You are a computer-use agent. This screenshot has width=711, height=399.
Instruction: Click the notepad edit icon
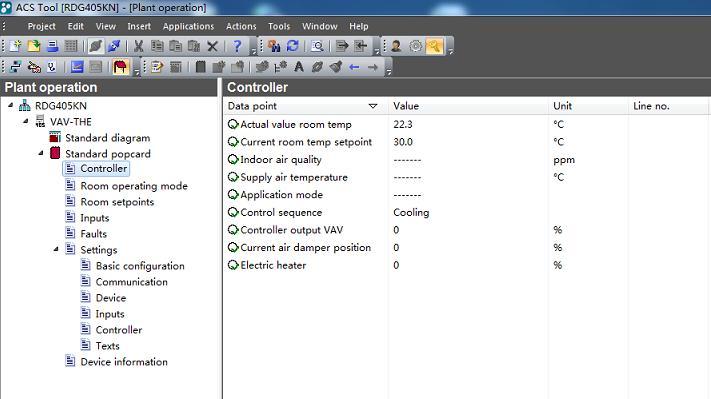pyautogui.click(x=157, y=68)
